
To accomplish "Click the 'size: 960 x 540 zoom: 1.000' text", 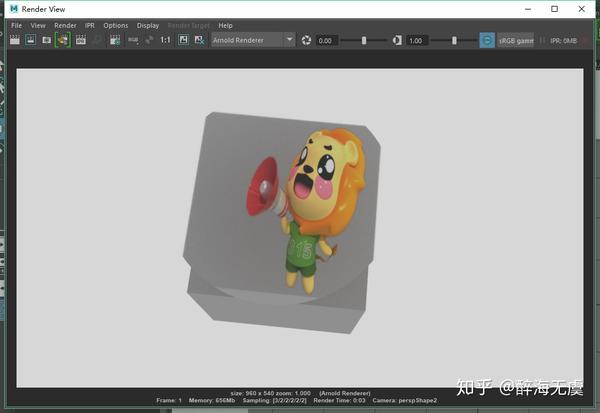I will click(x=271, y=393).
